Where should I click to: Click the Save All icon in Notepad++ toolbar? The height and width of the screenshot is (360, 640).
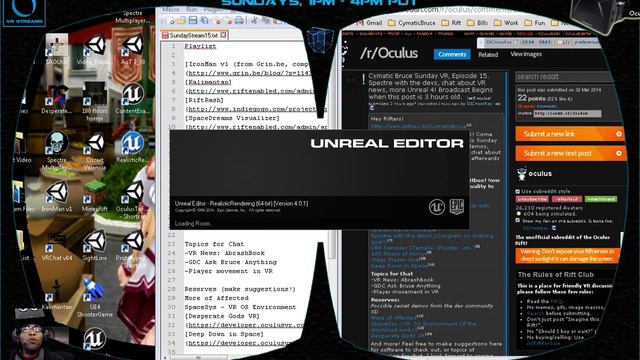204,20
